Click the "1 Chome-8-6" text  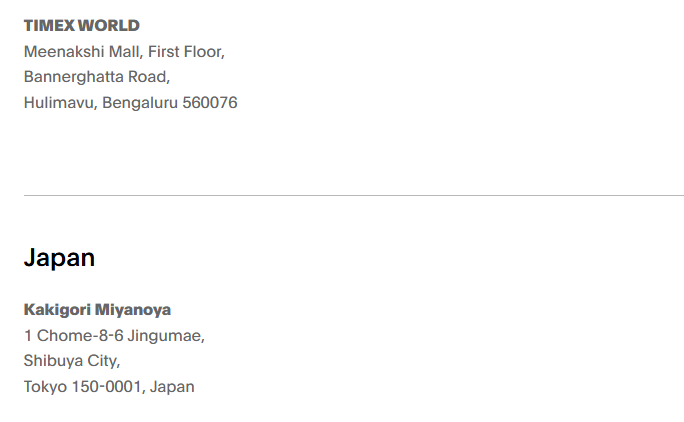tap(66, 336)
